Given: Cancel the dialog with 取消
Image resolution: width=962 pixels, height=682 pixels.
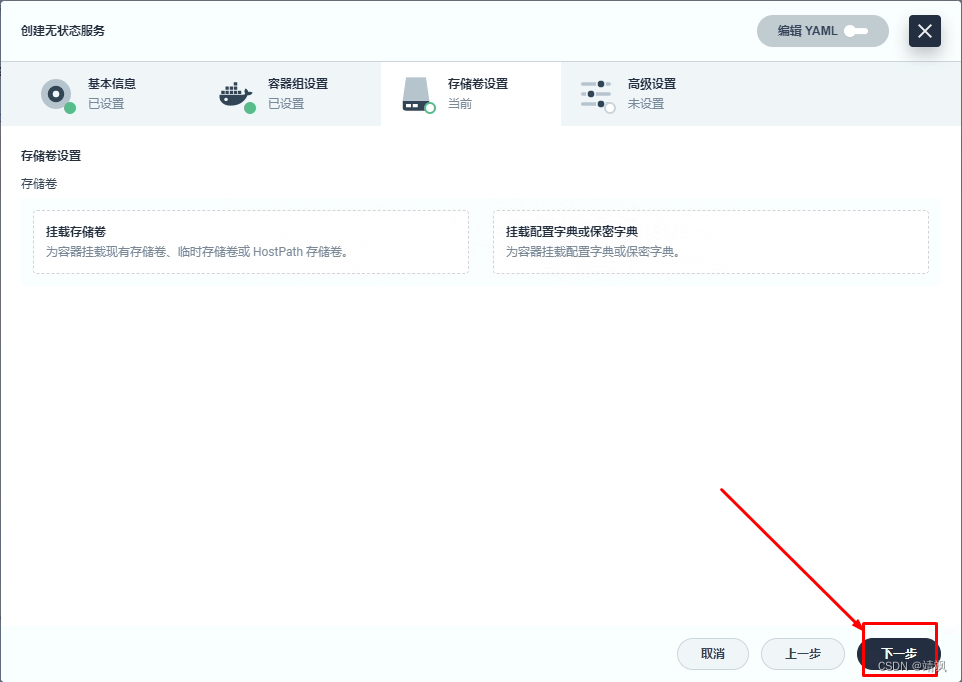Looking at the screenshot, I should (713, 653).
